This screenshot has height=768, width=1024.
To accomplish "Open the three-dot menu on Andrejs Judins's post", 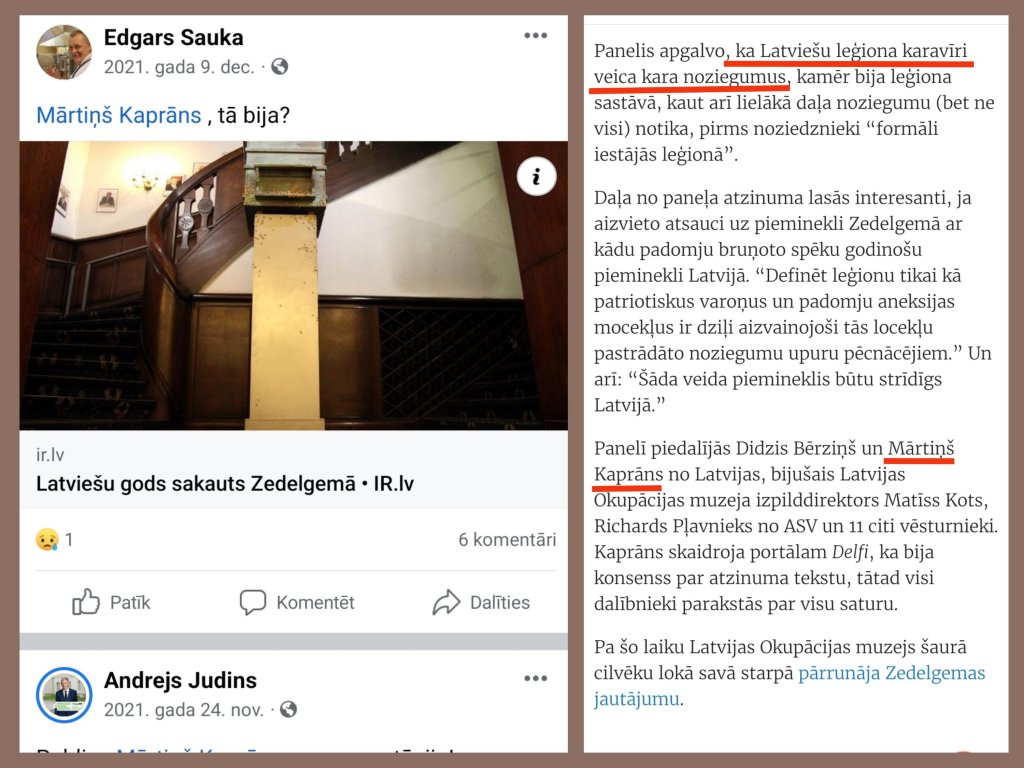I will pyautogui.click(x=536, y=679).
